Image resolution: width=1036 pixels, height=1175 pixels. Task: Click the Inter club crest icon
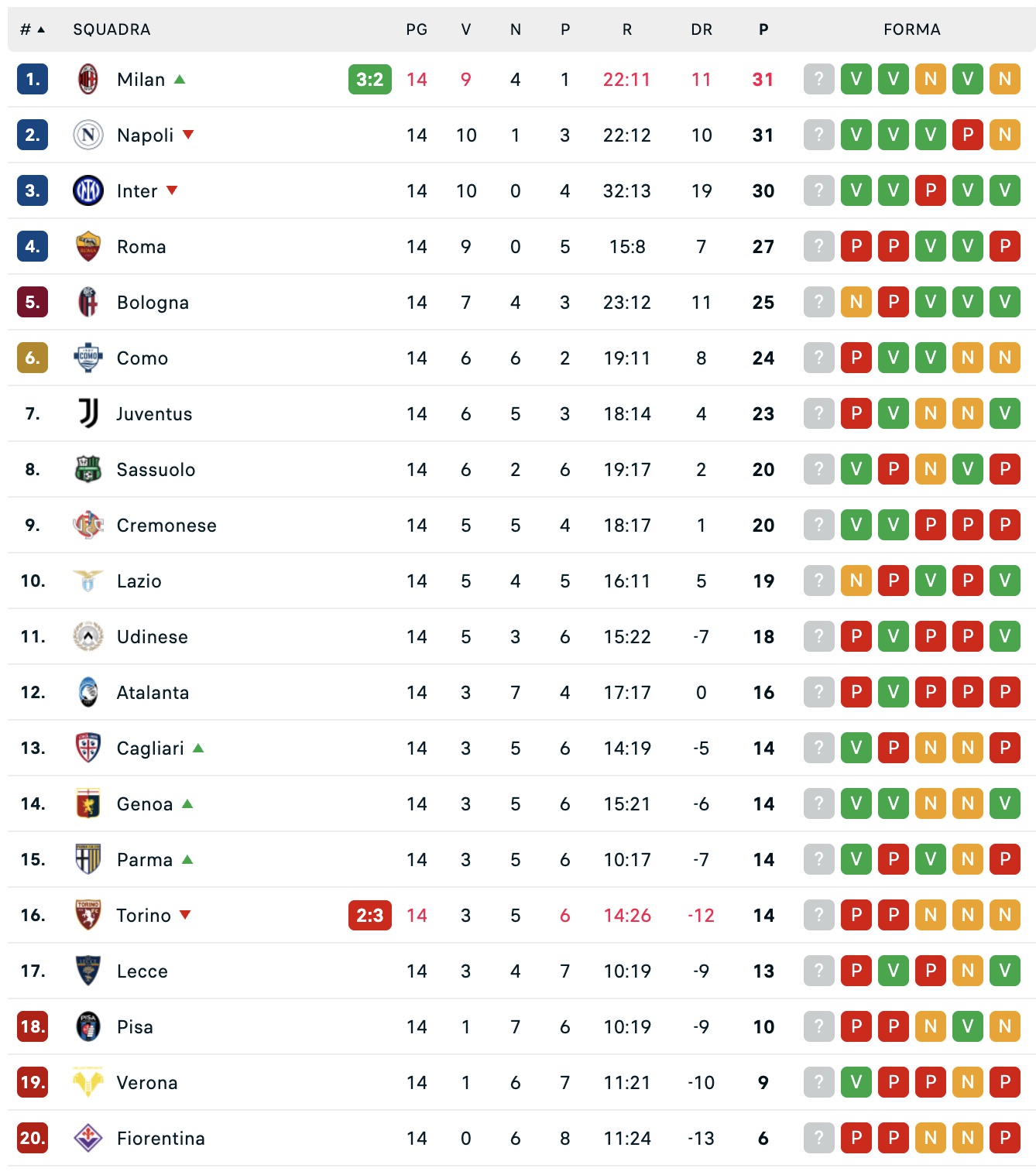click(88, 190)
